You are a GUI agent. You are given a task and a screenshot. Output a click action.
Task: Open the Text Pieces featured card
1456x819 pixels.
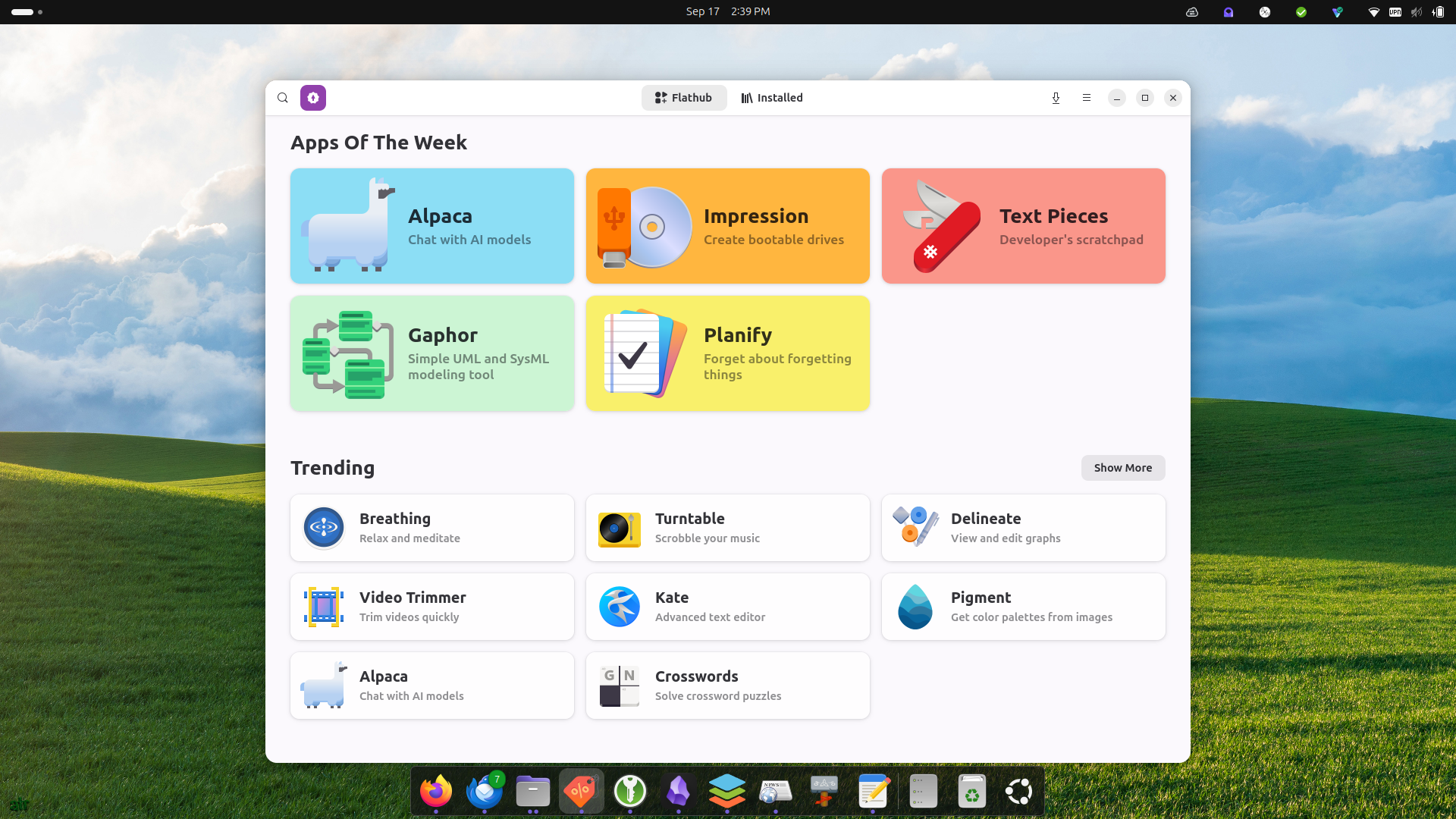coord(1023,226)
